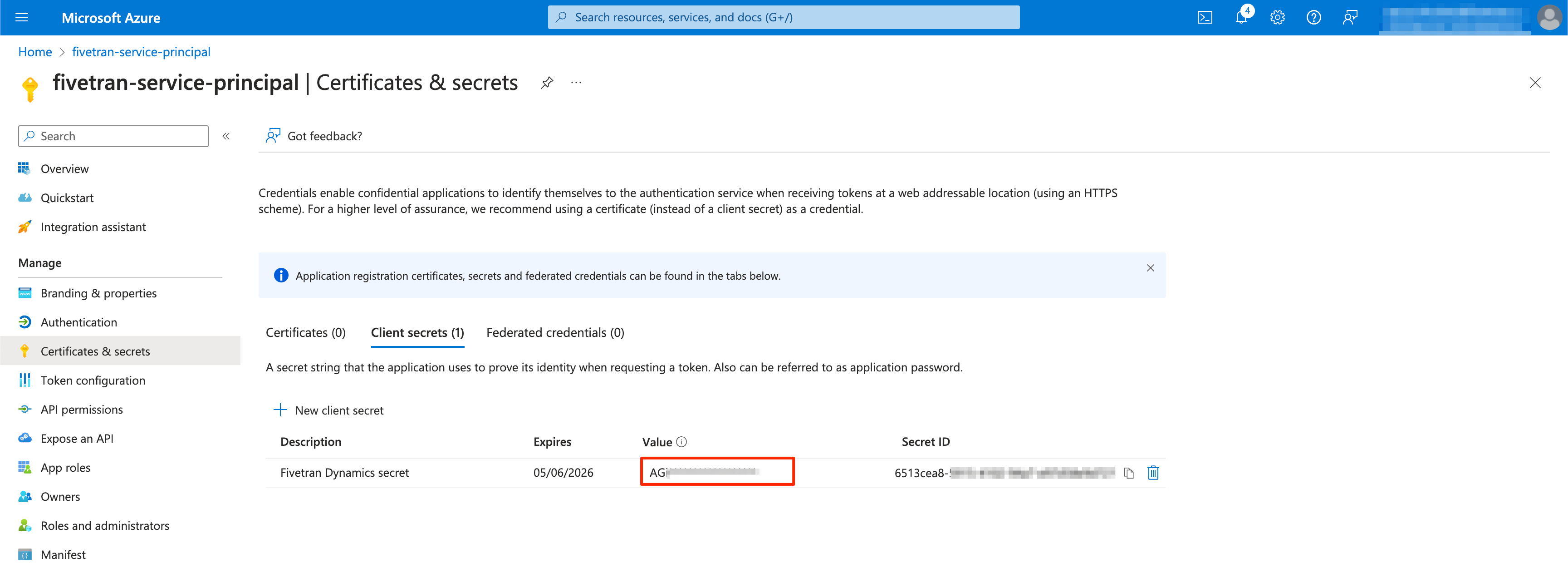Click the Authentication icon
This screenshot has width=1568, height=573.
[24, 322]
